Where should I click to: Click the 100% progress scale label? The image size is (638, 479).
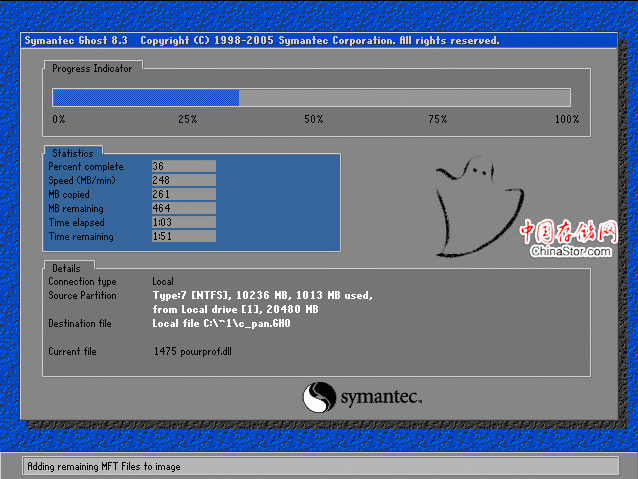click(x=567, y=119)
